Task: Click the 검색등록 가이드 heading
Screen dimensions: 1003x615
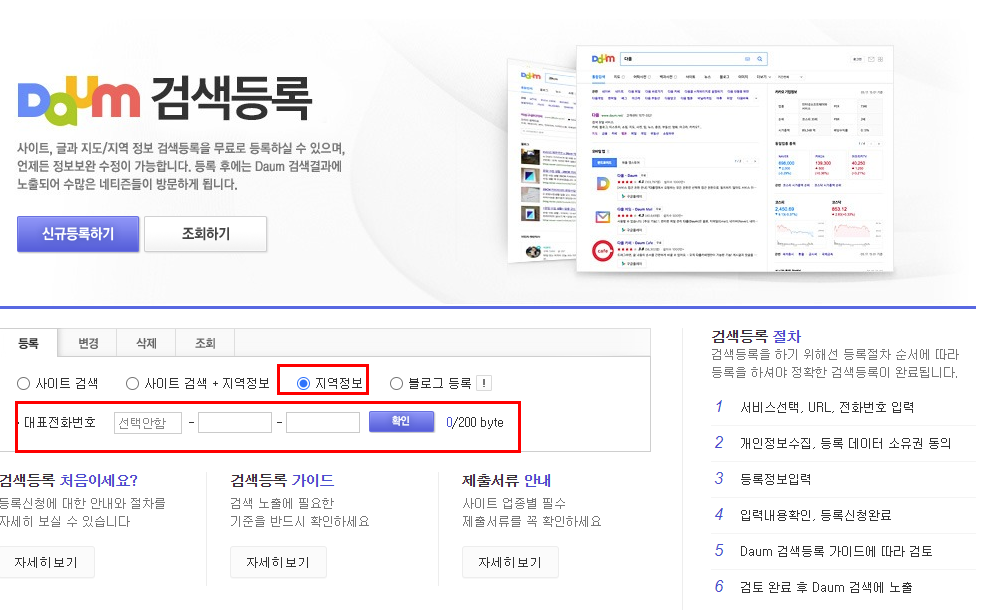Action: click(x=282, y=480)
